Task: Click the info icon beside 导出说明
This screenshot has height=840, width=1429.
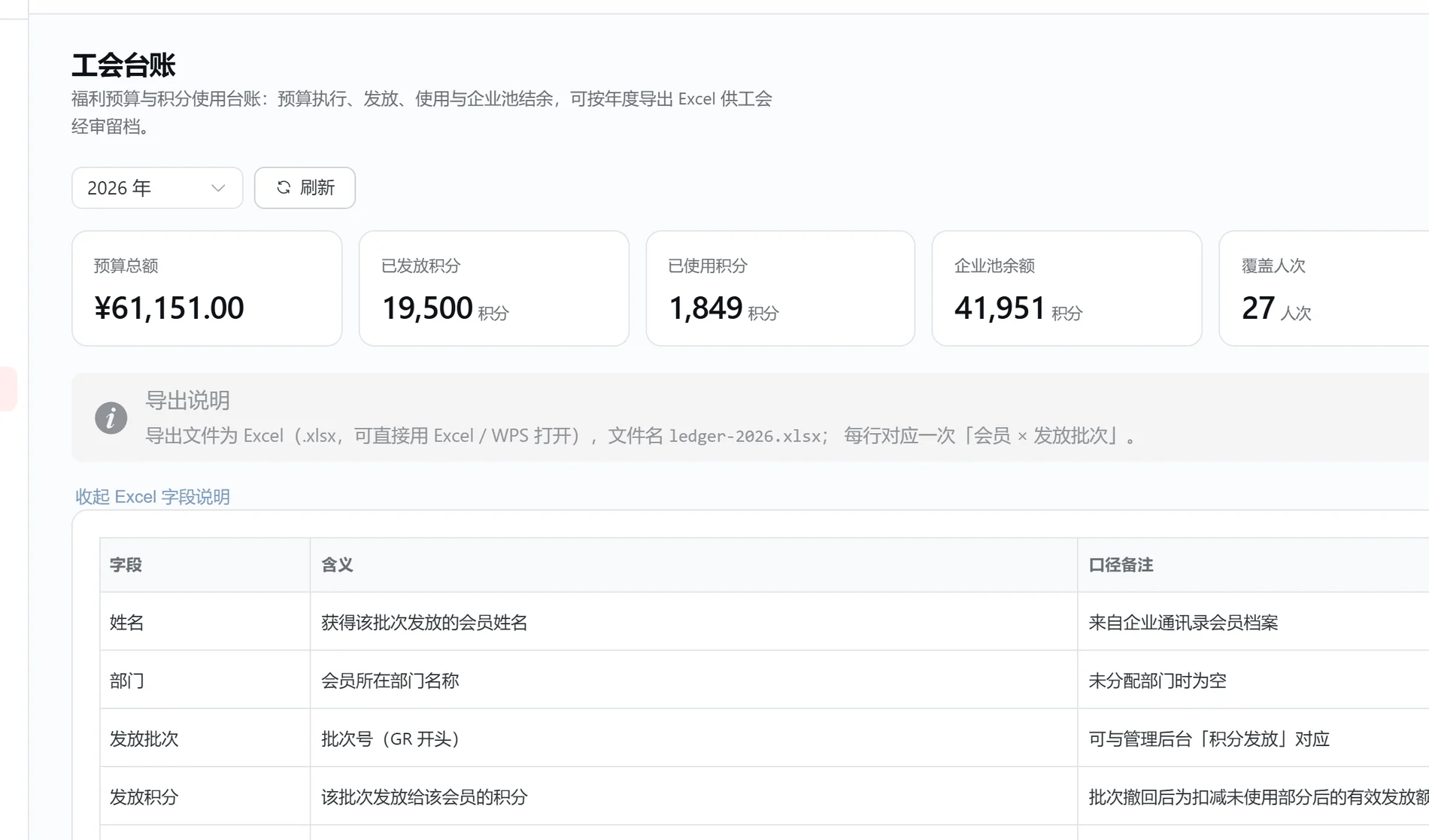Action: pos(111,418)
